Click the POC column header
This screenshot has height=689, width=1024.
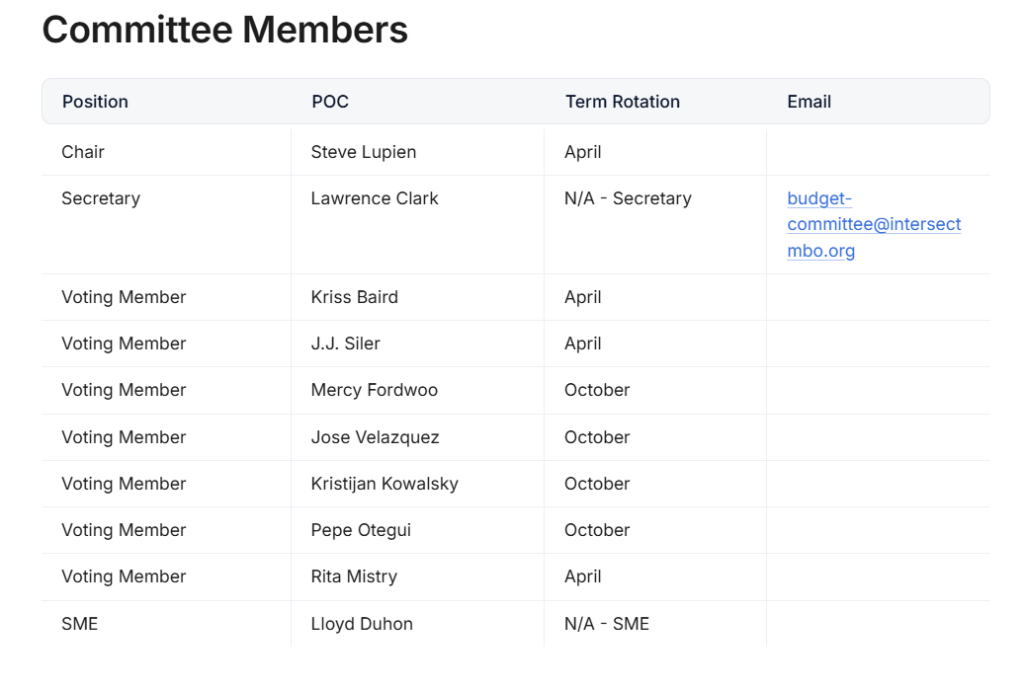pyautogui.click(x=330, y=102)
